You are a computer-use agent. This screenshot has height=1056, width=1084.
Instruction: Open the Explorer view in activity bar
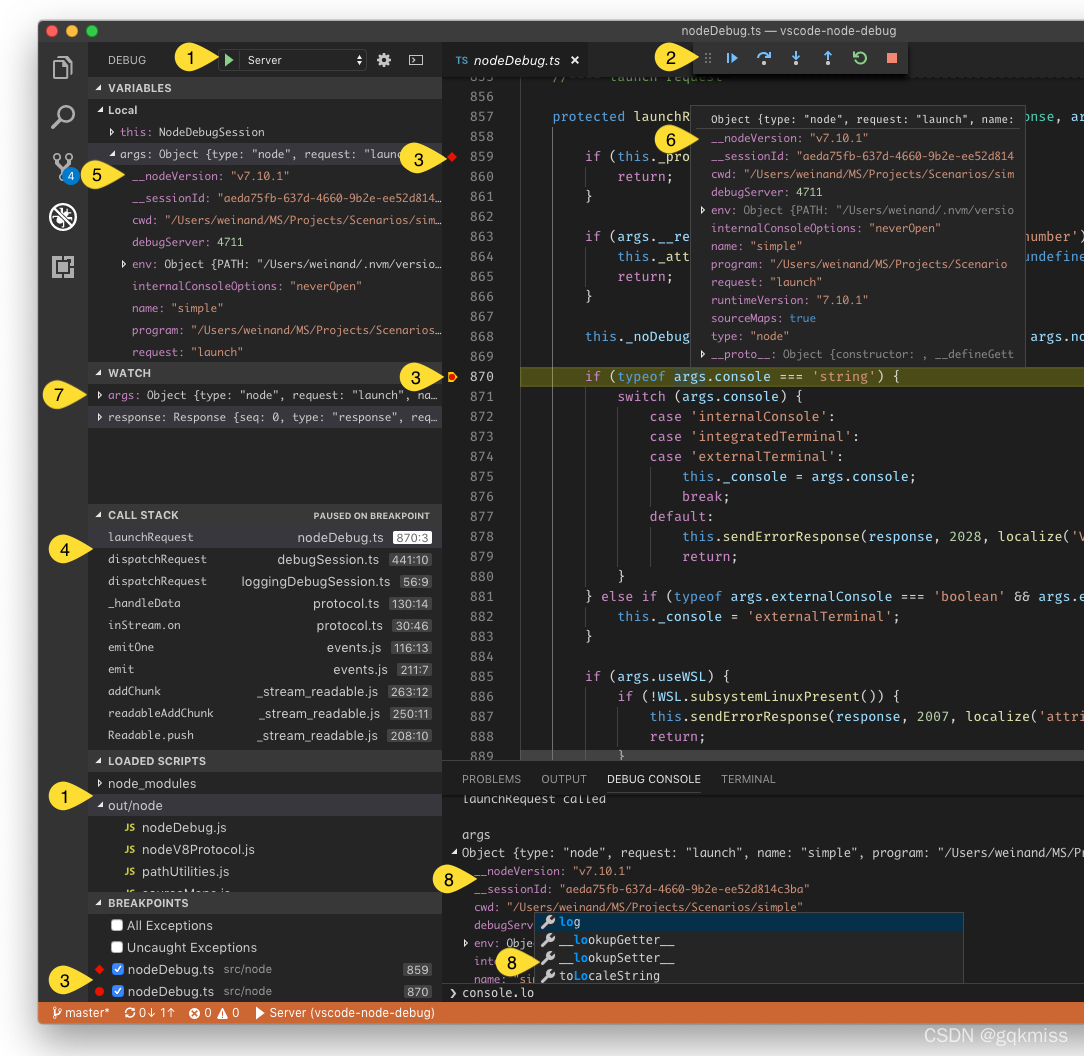[63, 67]
